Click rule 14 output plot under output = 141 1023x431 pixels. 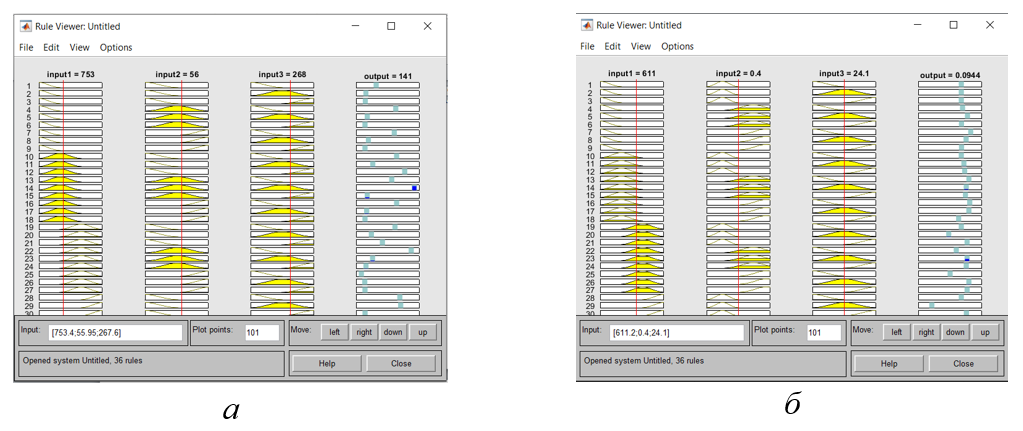coord(388,188)
